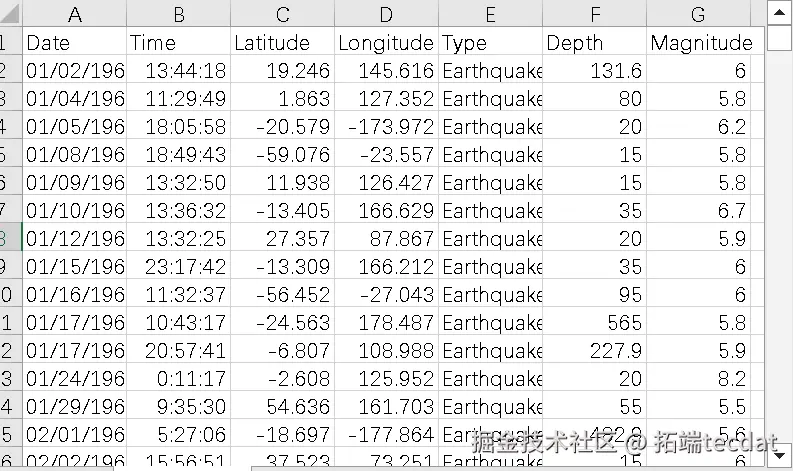The image size is (793, 471).
Task: Select the date cell 01/02/196
Action: point(75,69)
